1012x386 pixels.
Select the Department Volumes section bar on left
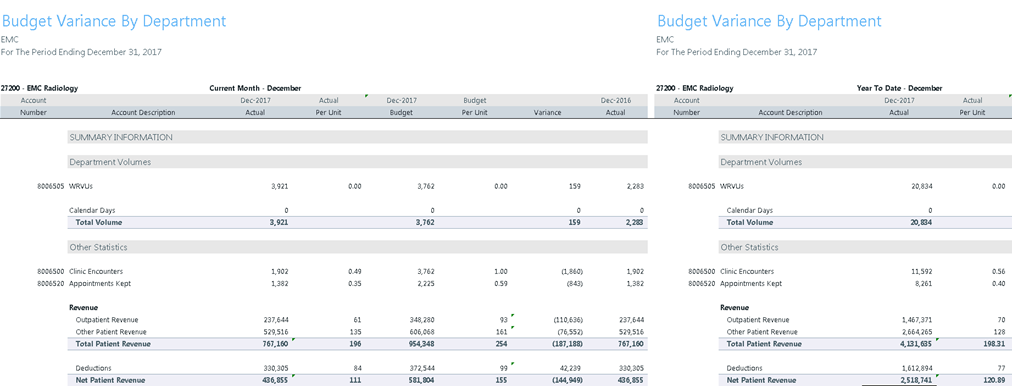(x=357, y=162)
